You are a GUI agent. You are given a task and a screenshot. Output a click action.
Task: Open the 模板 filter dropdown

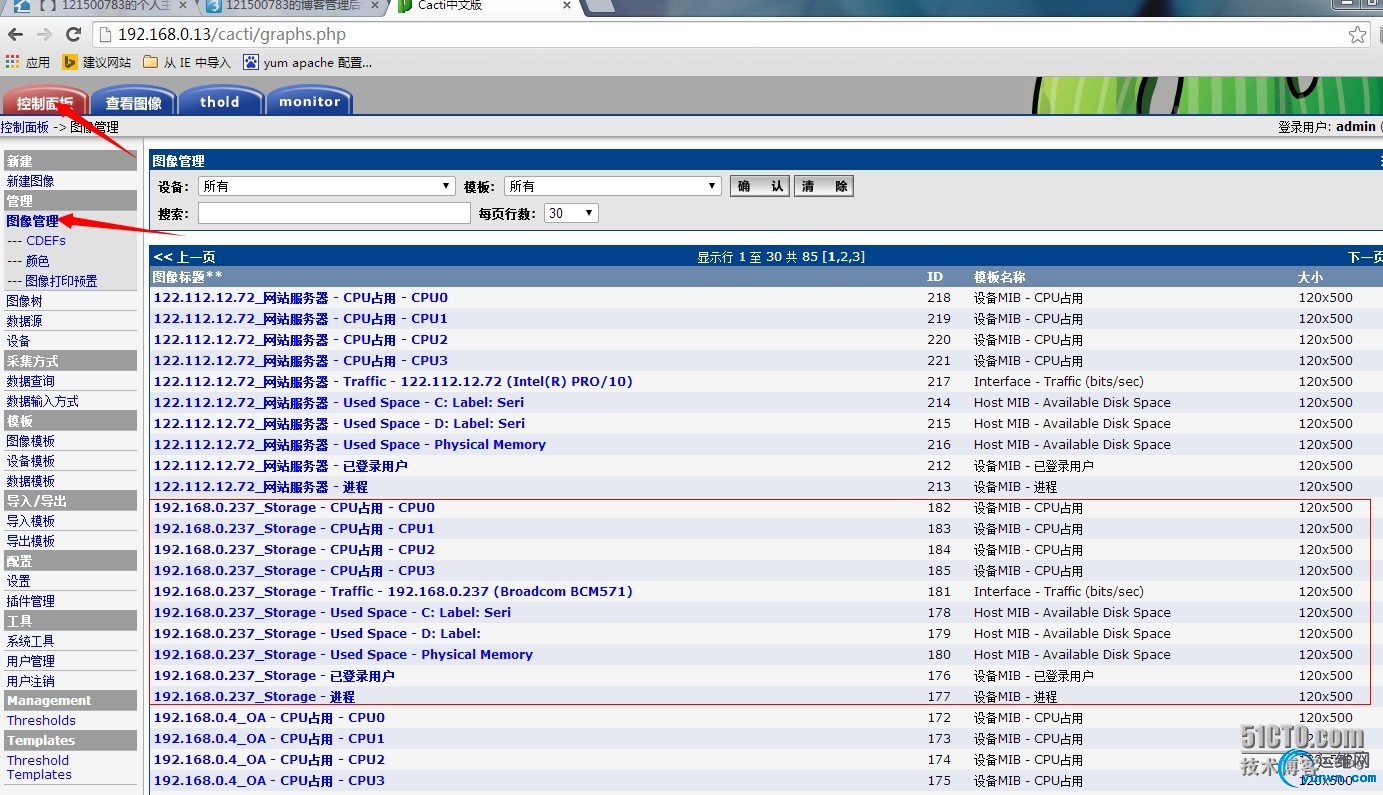pos(612,186)
